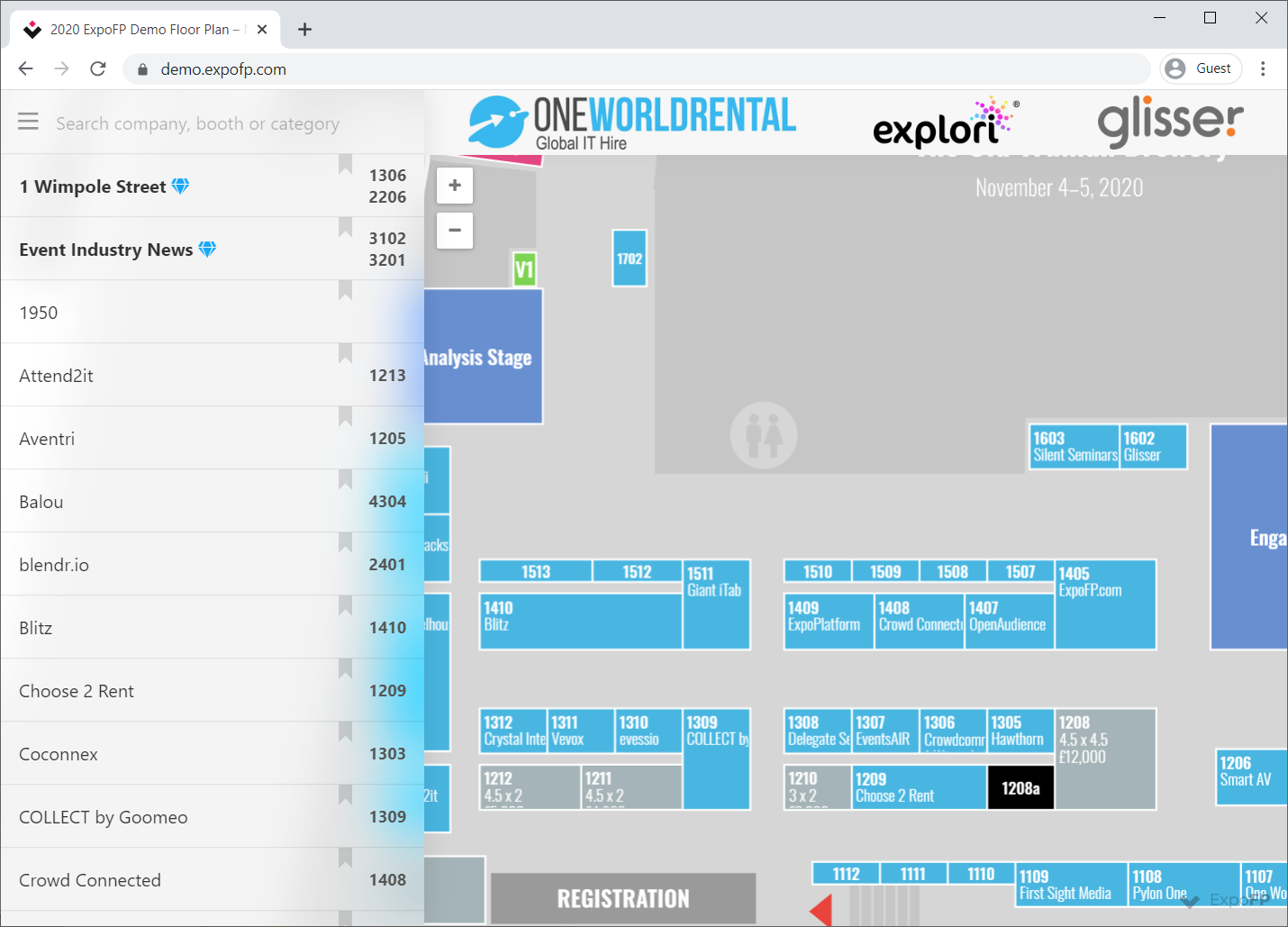The image size is (1288, 927).
Task: Select booth 1307 EventsAIR
Action: point(885,731)
